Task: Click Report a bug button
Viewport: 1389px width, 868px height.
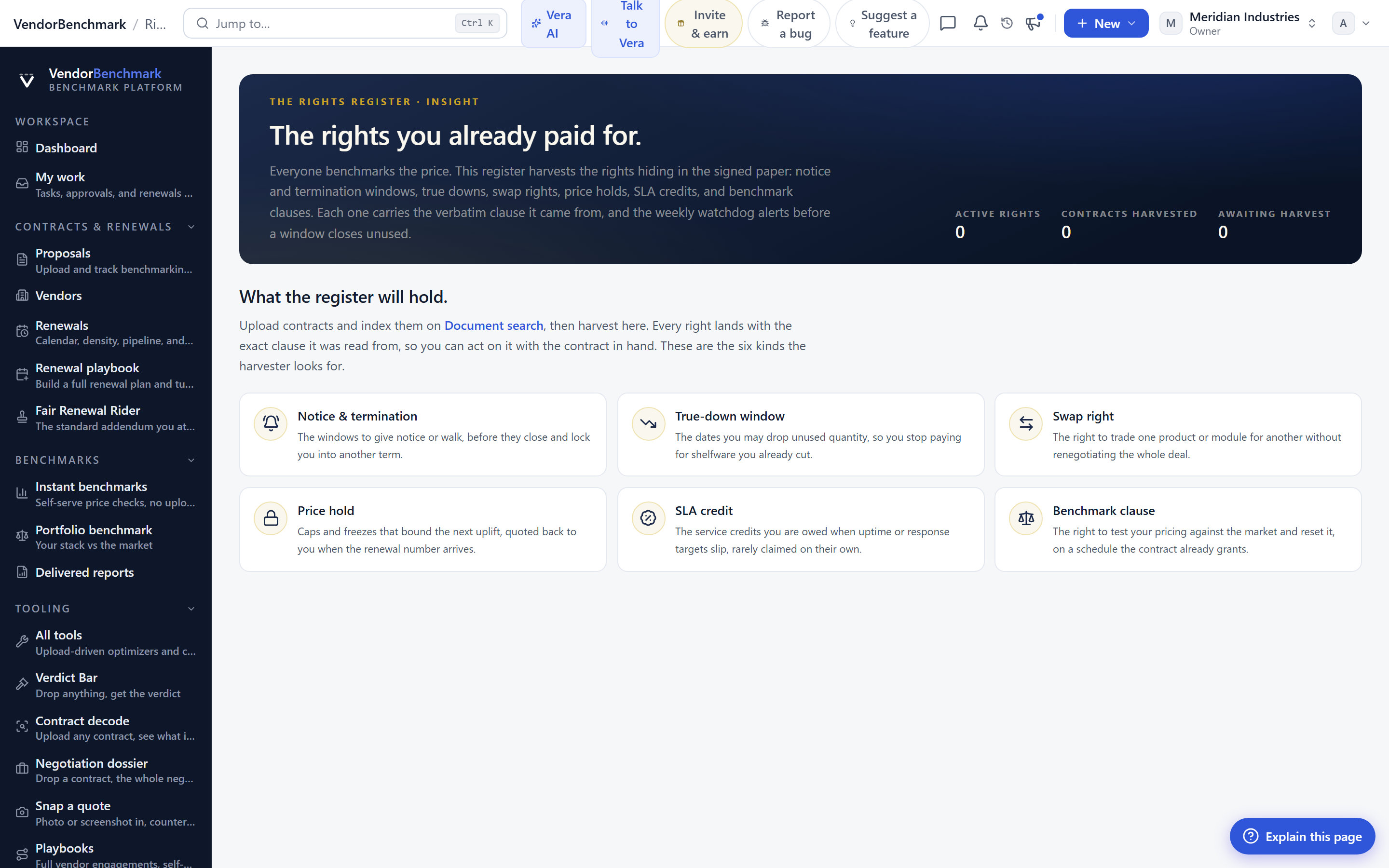Action: 789,24
